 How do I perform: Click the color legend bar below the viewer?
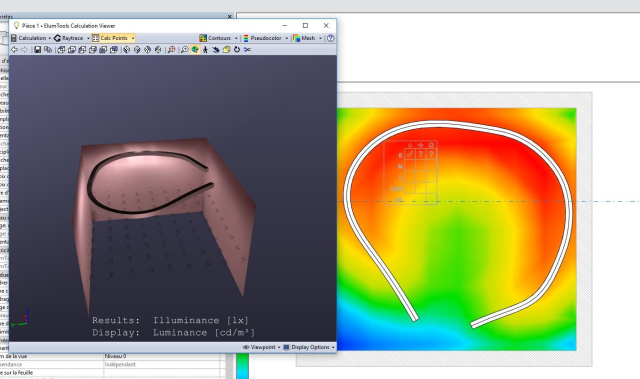[242, 366]
